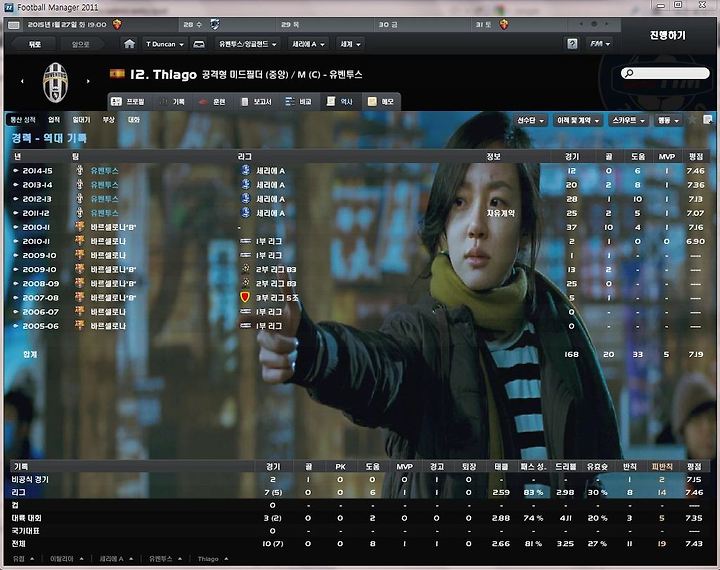
Task: Click the 뒤로 back button
Action: (x=35, y=44)
